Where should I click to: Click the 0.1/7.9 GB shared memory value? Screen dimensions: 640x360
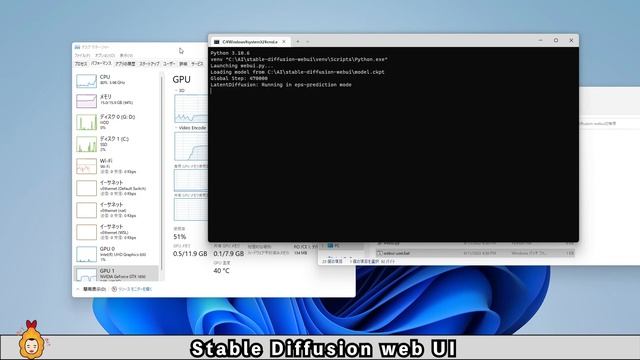coord(229,254)
